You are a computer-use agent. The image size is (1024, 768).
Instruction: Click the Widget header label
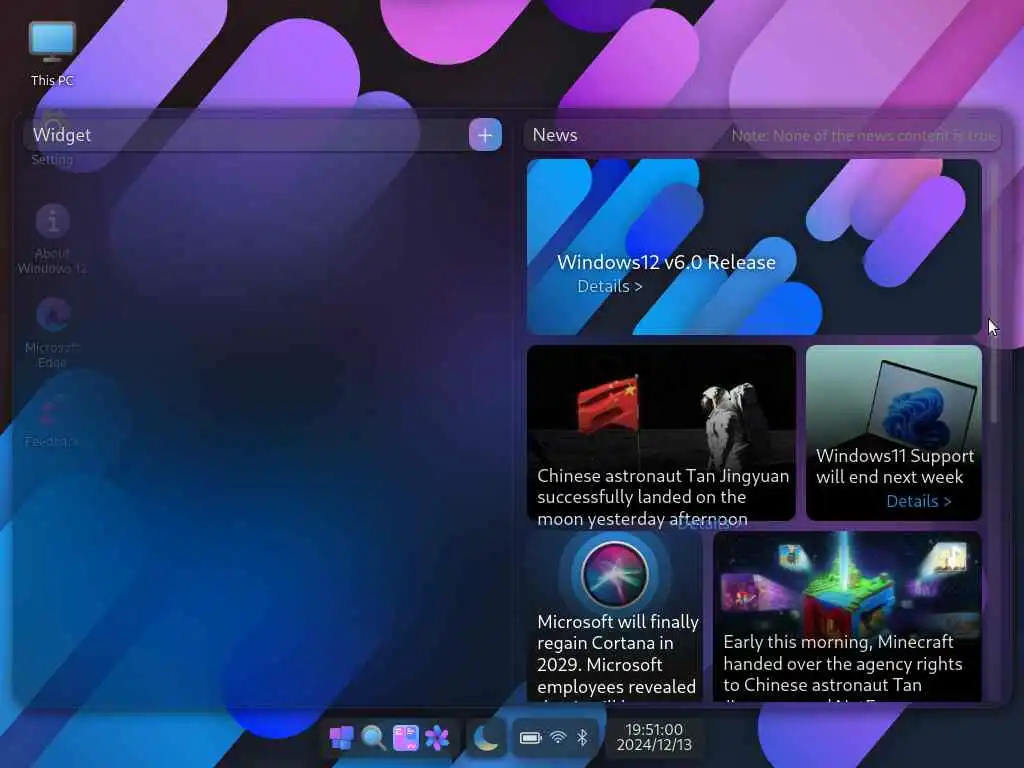click(x=62, y=135)
